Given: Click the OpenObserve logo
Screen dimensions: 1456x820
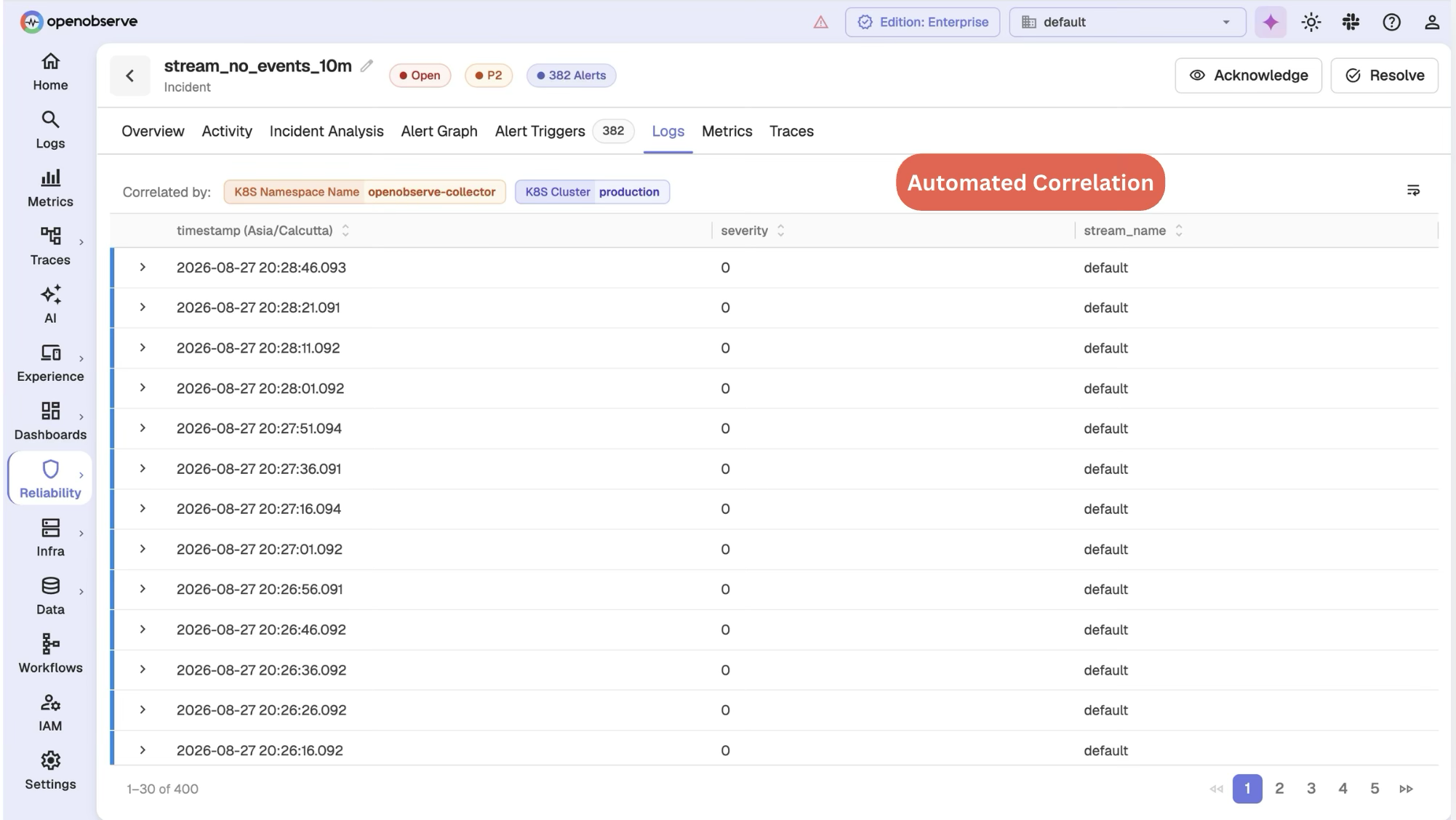Looking at the screenshot, I should pos(79,22).
